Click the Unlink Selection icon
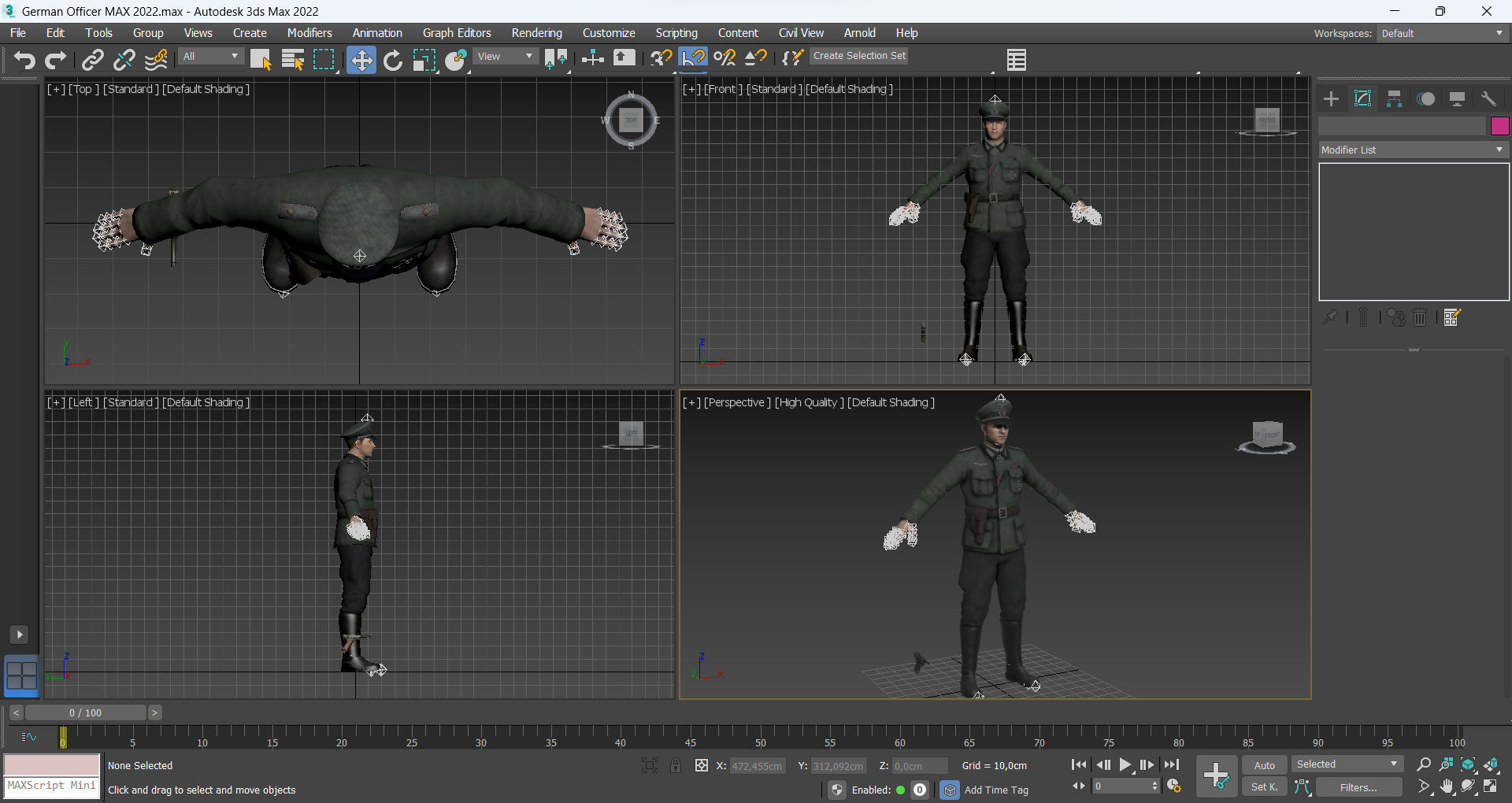The image size is (1512, 803). (x=124, y=60)
